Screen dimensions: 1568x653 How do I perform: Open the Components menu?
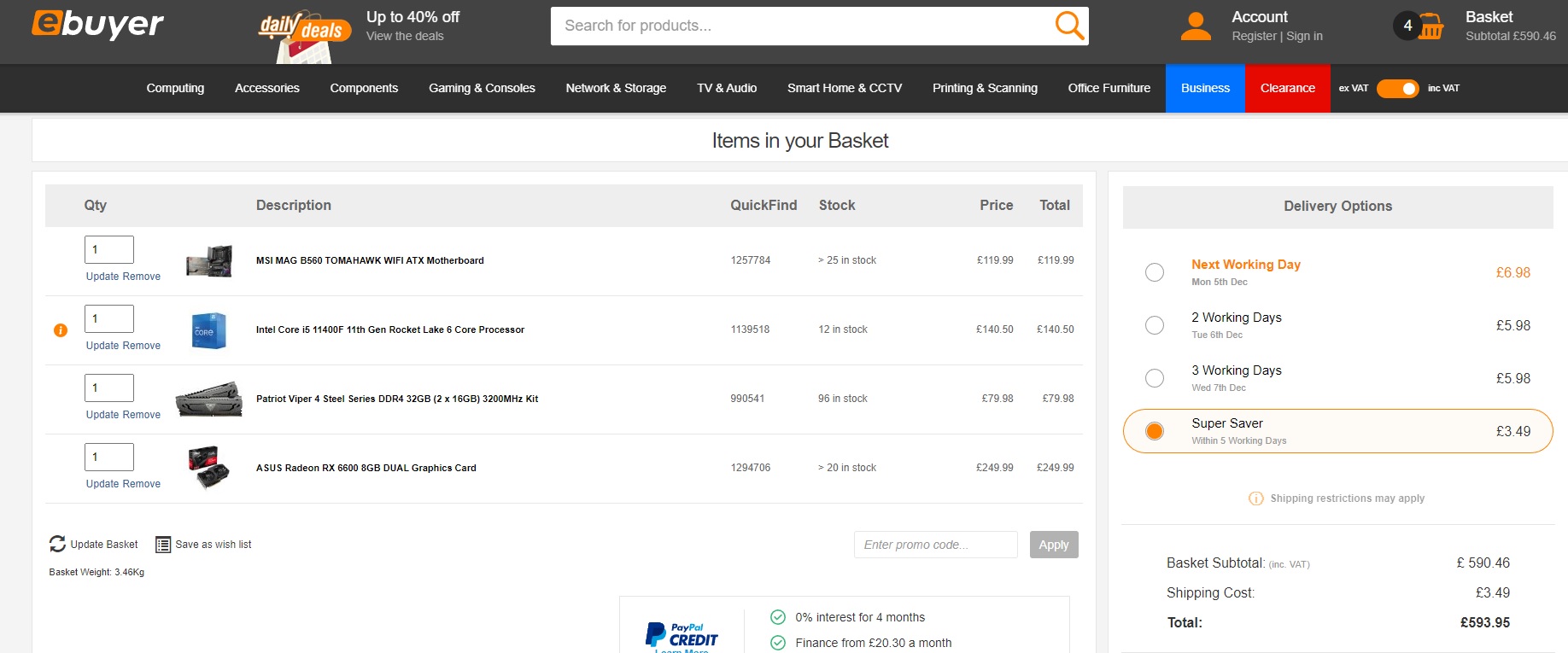[364, 88]
